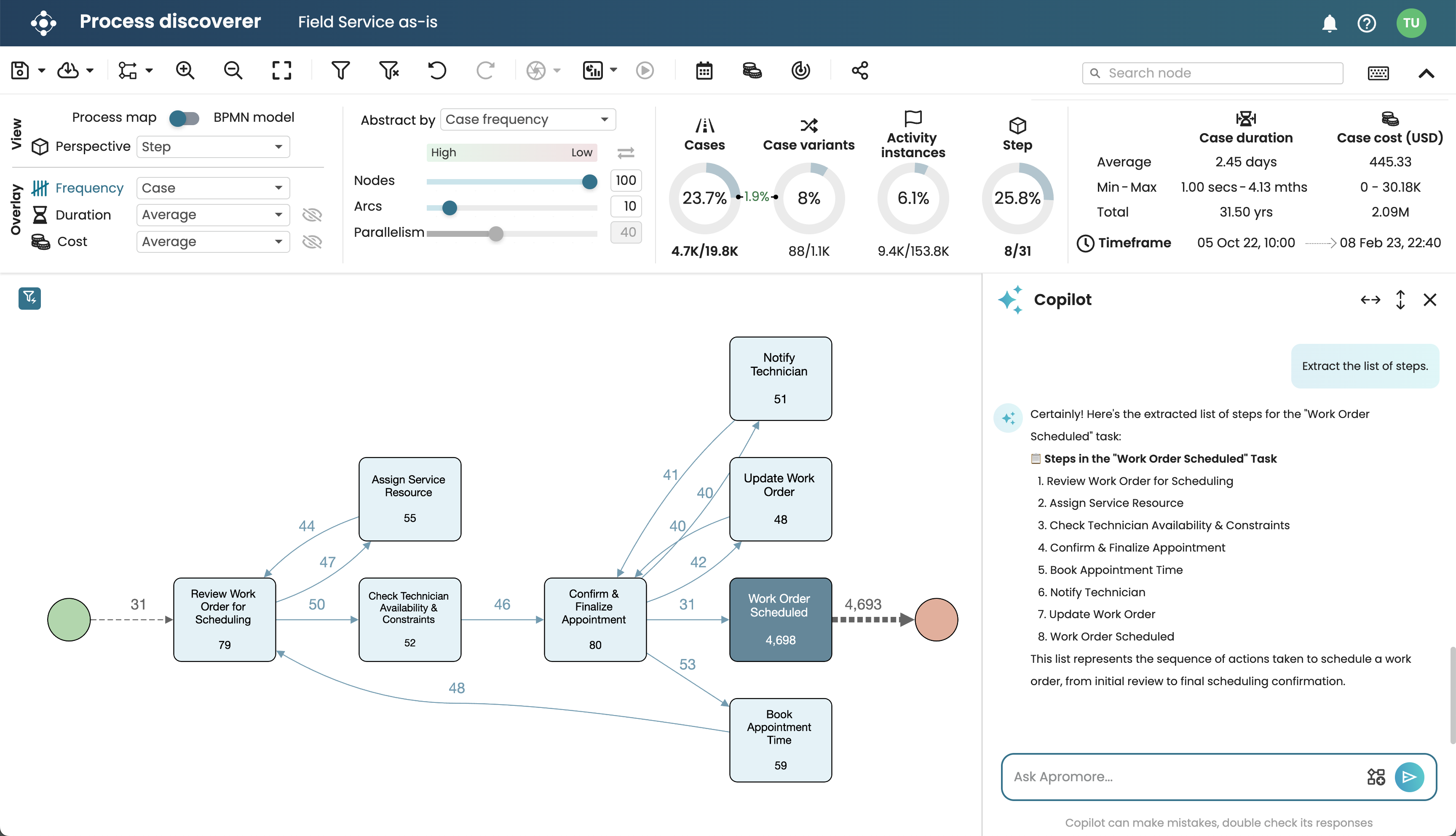Click the Cases 23.7% donut chart
The image size is (1456, 836).
coord(704,198)
